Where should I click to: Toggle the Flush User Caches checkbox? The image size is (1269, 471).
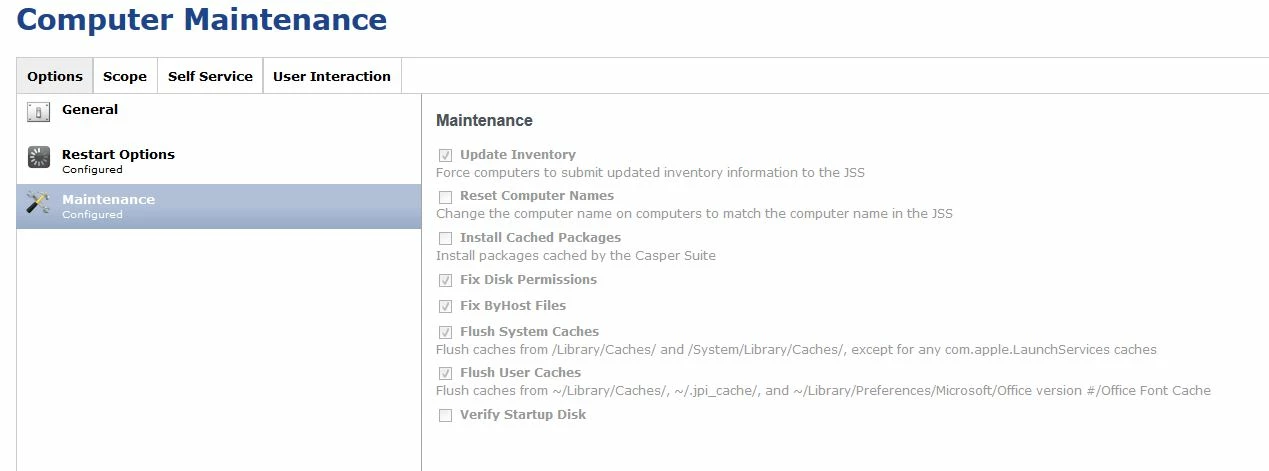[445, 374]
